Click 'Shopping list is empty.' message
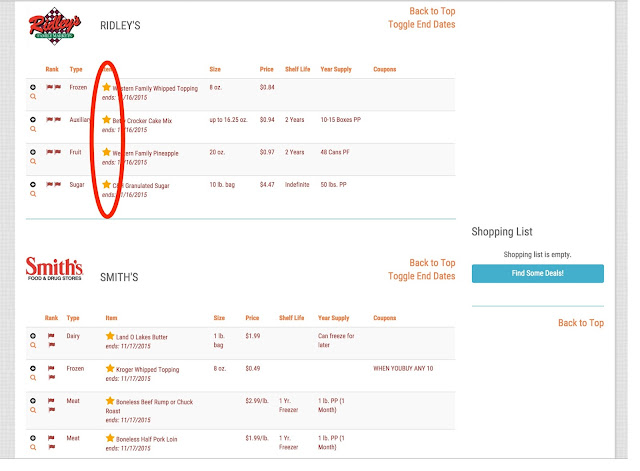 click(x=537, y=254)
